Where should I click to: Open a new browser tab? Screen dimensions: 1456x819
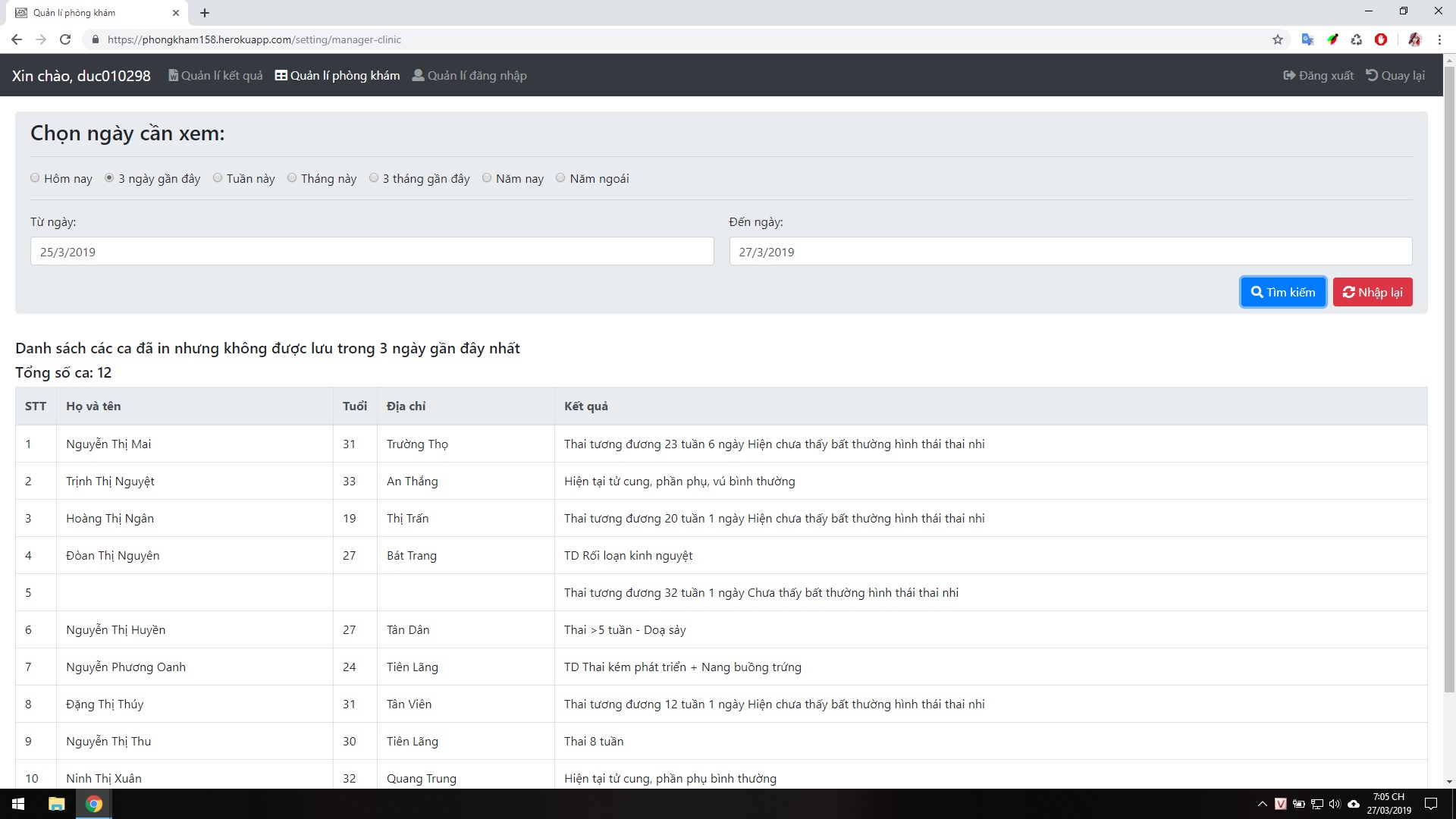pos(205,13)
